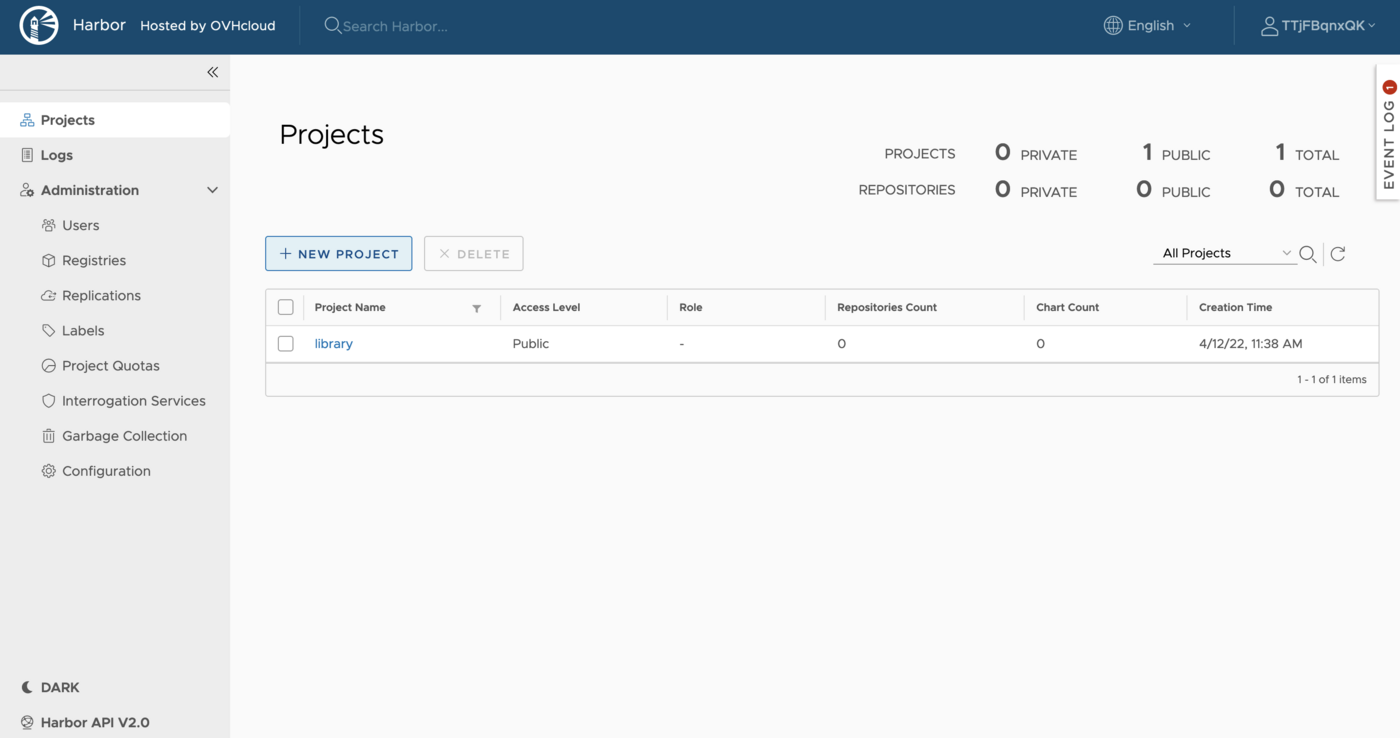Open the library project
The height and width of the screenshot is (738, 1400).
(333, 343)
